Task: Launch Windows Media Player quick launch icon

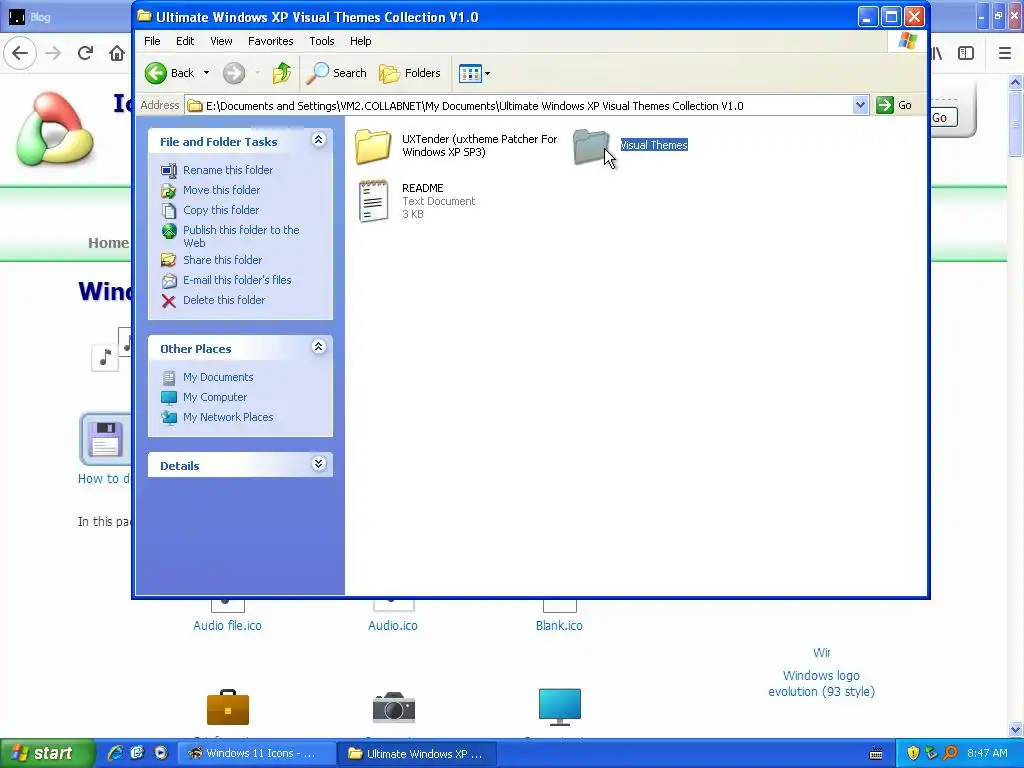Action: click(161, 753)
